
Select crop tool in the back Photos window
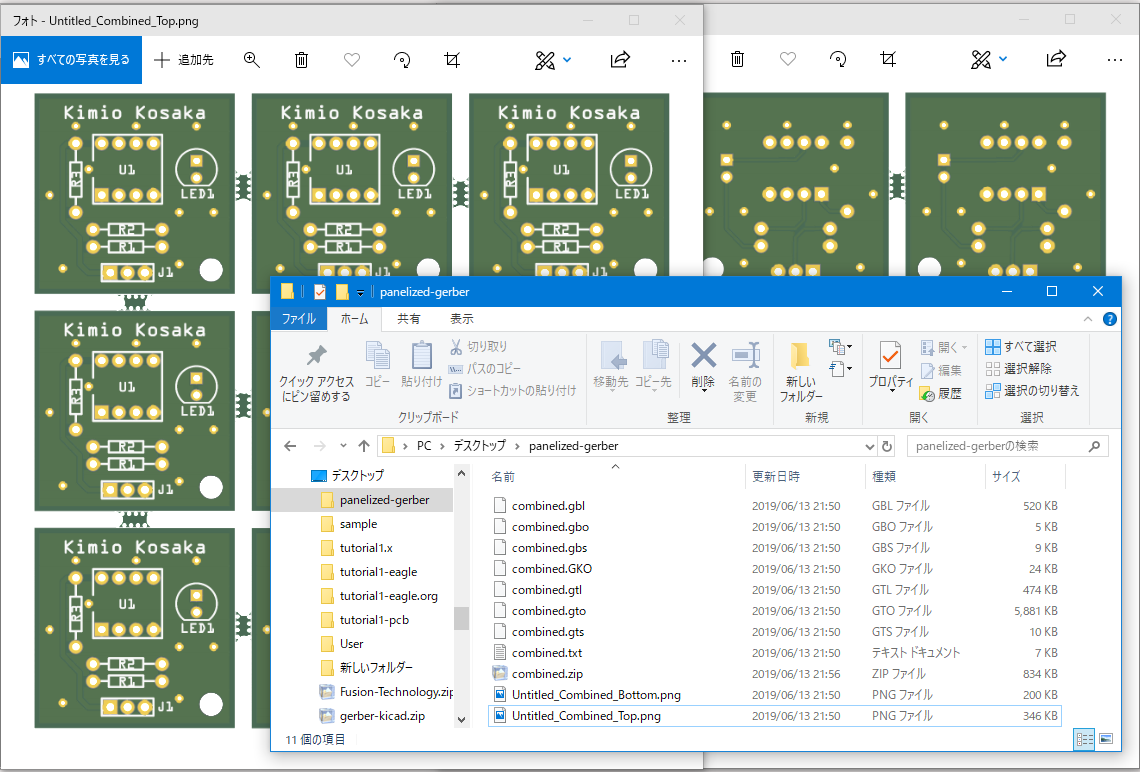(888, 60)
